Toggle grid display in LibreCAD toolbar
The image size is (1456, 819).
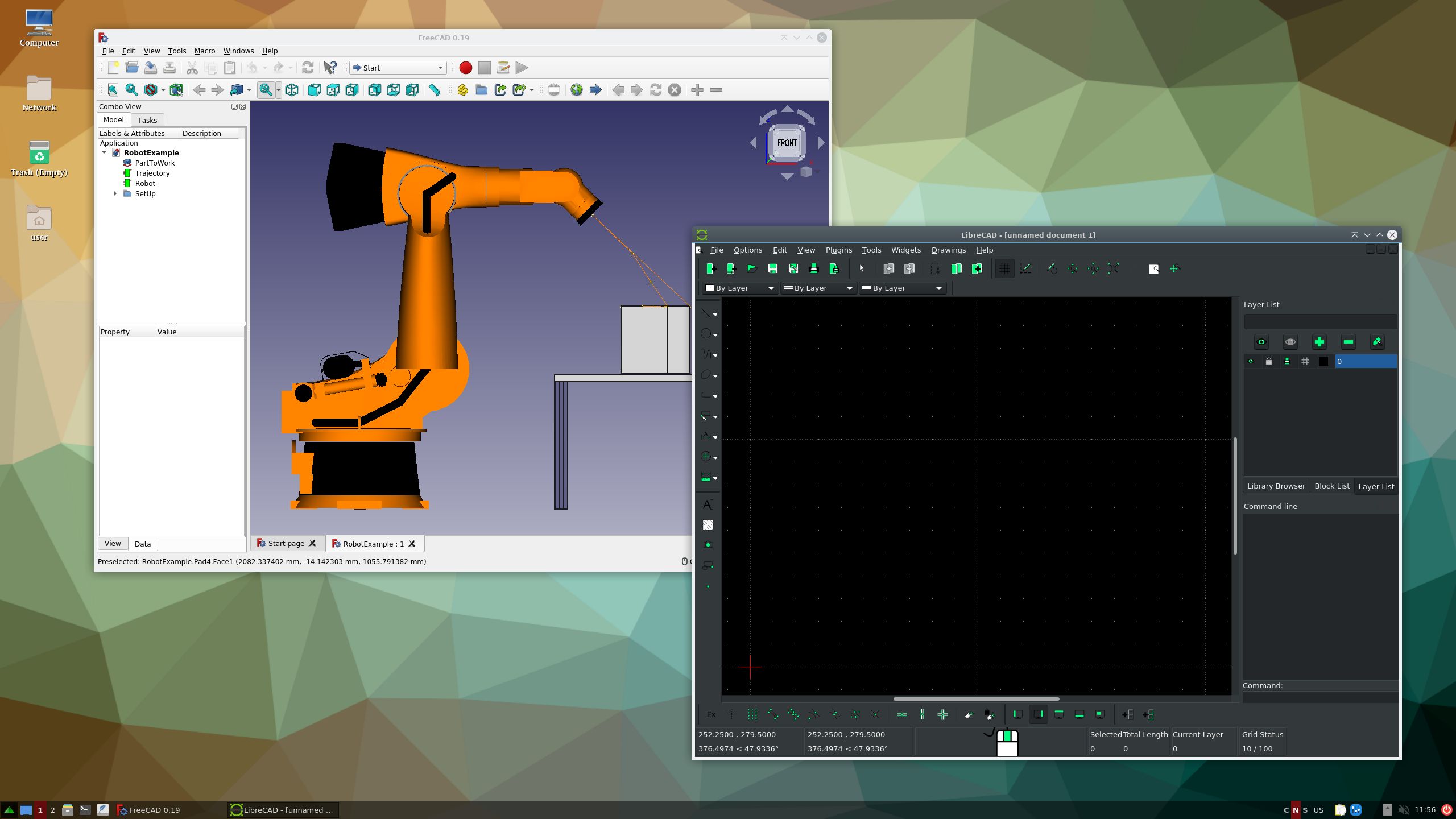(x=1004, y=268)
